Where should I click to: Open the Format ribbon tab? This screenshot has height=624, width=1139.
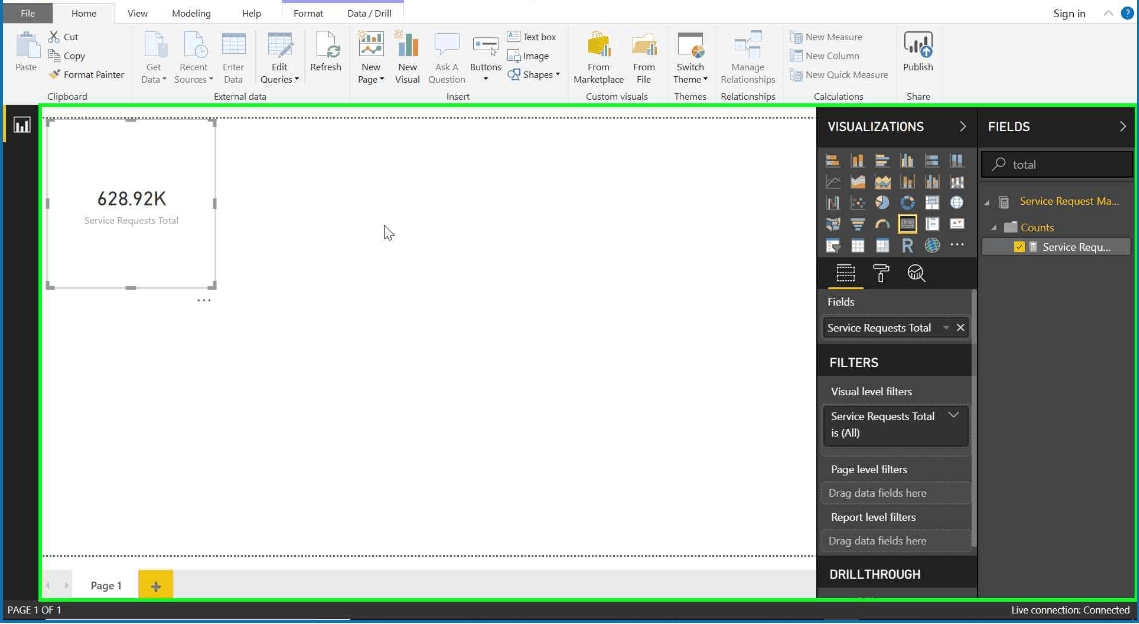coord(308,13)
